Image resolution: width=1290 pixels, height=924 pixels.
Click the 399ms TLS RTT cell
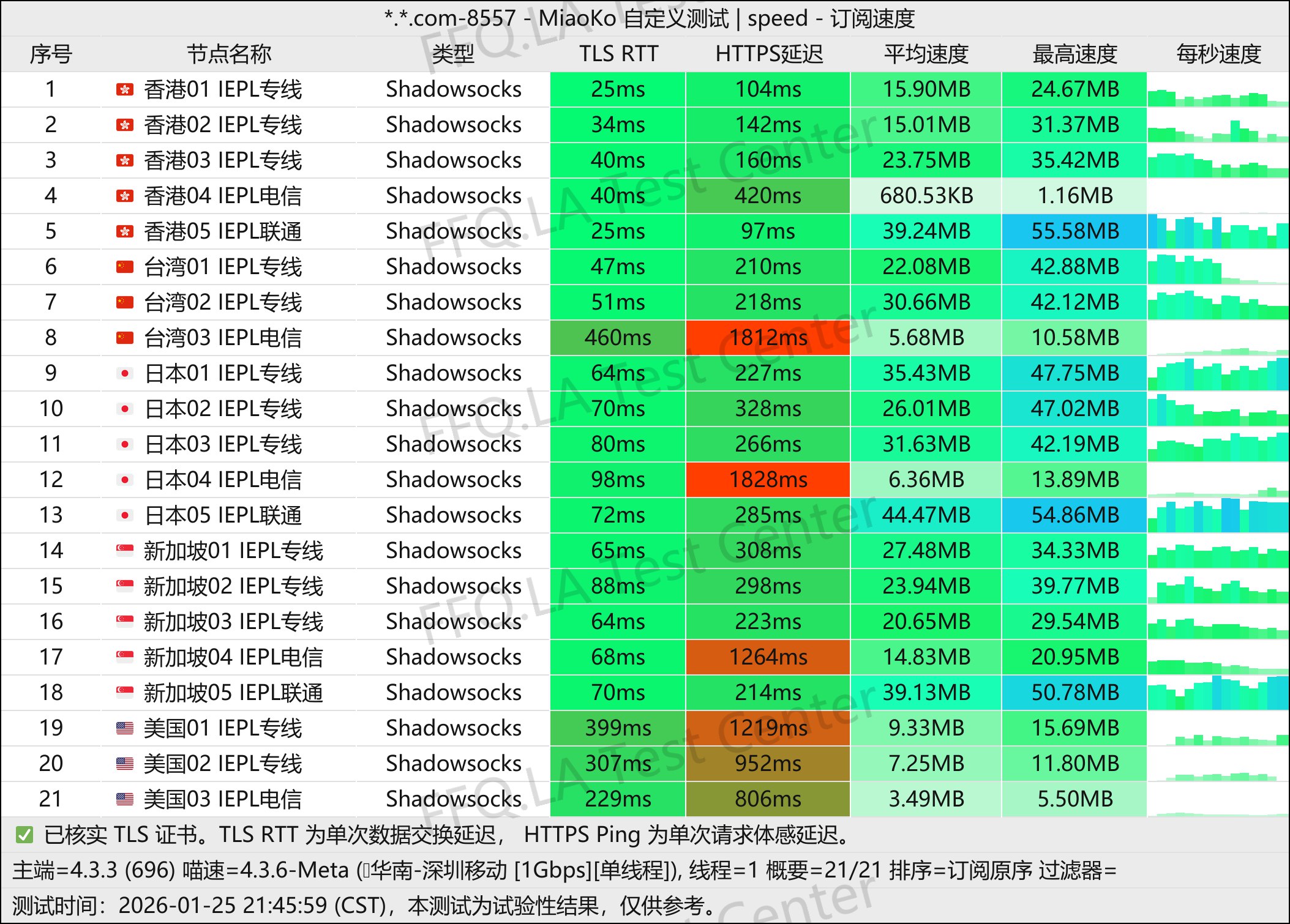pyautogui.click(x=618, y=728)
